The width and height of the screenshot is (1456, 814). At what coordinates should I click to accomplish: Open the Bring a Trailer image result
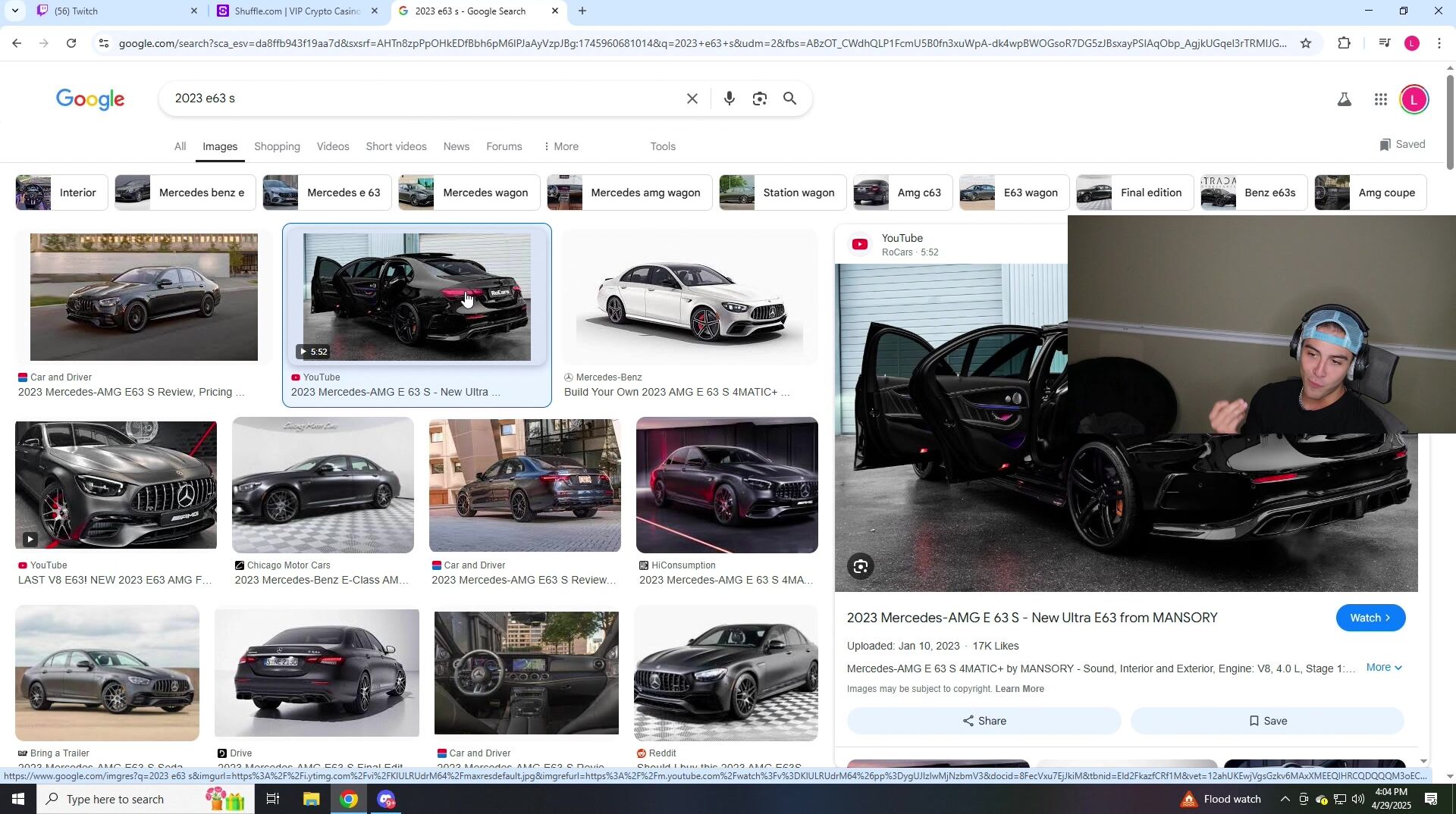[x=107, y=673]
